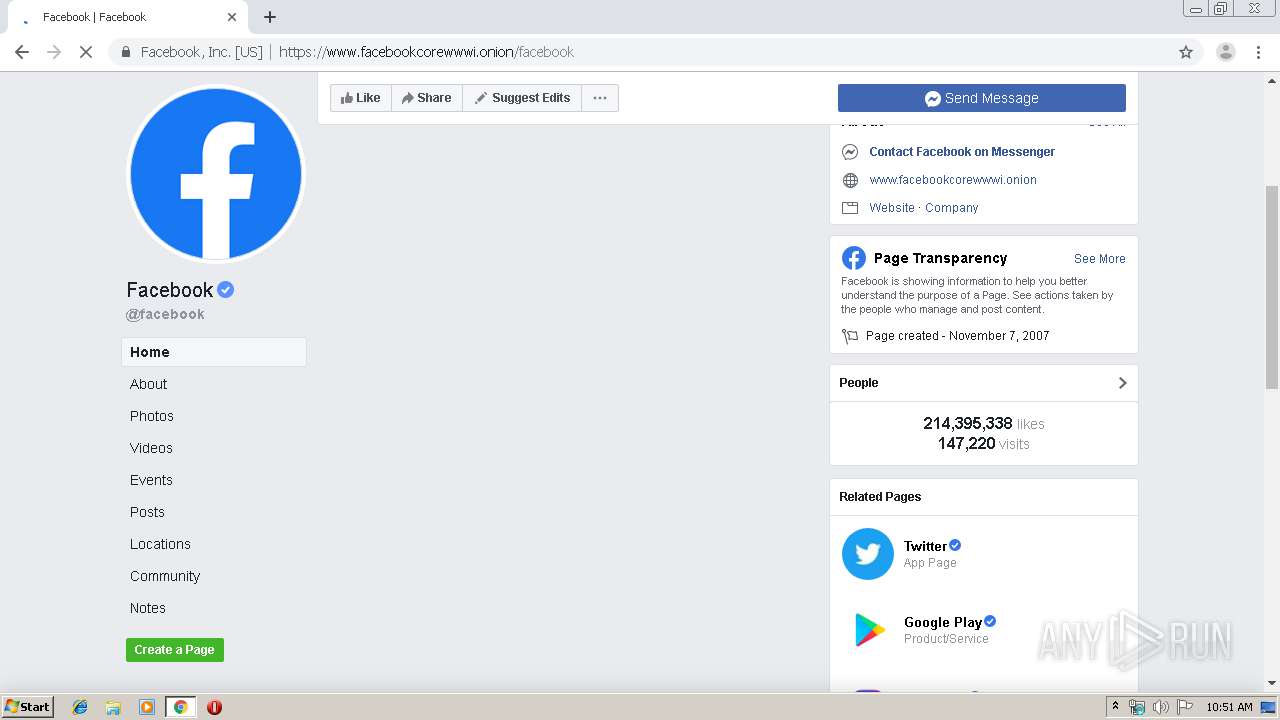Expand the People section chevron
The image size is (1280, 720).
coord(1122,383)
